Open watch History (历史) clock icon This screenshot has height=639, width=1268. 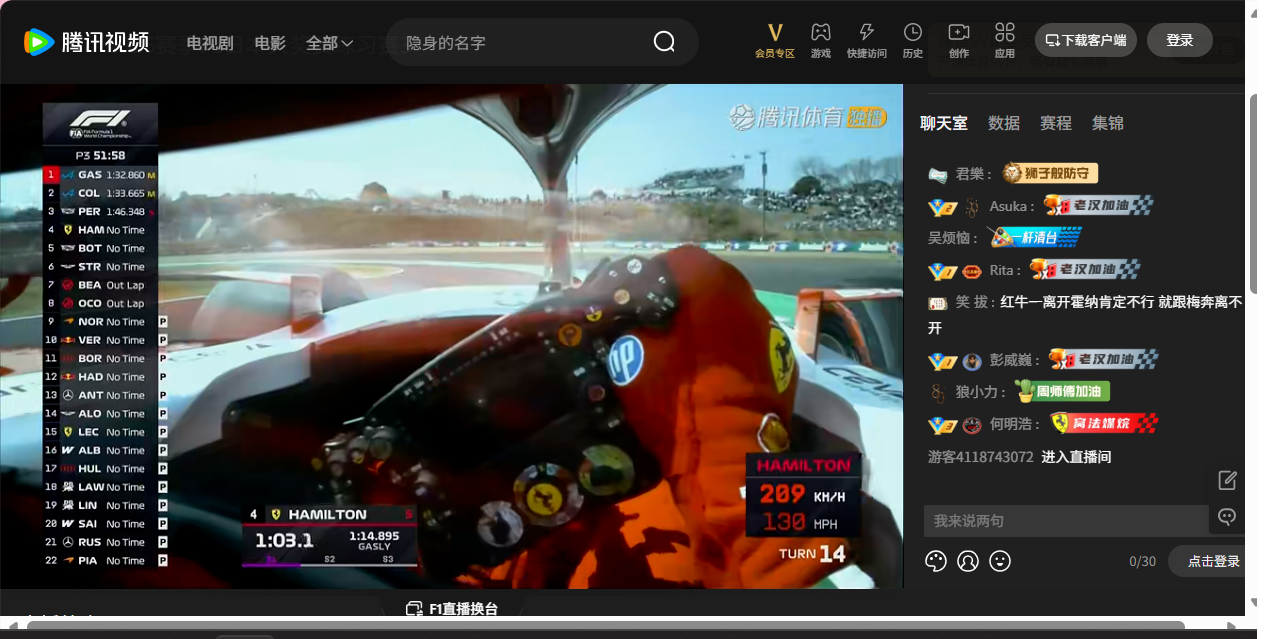(x=912, y=40)
